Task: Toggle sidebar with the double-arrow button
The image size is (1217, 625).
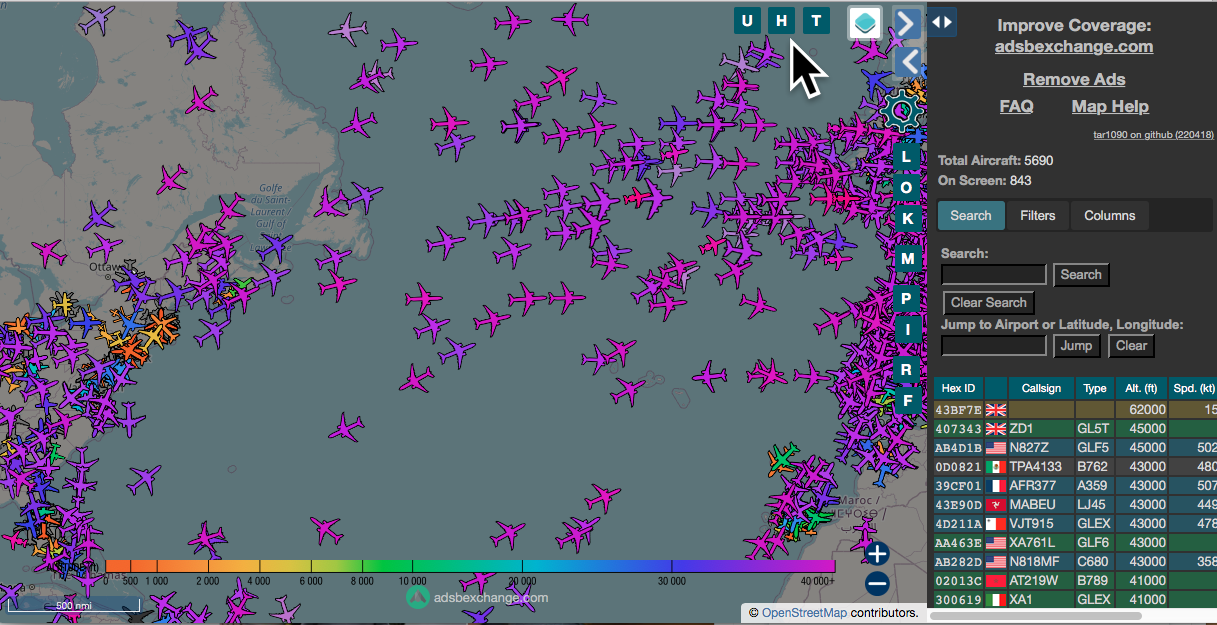Action: 942,22
